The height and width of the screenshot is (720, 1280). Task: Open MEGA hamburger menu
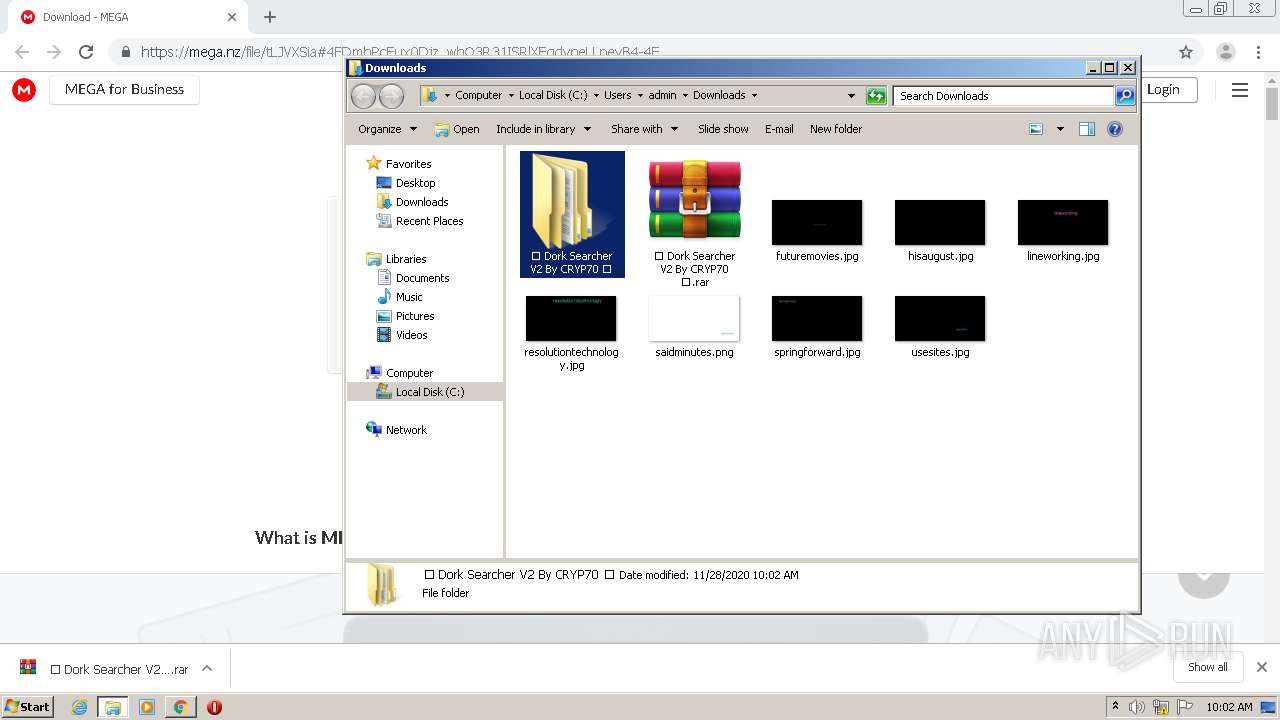click(x=1240, y=90)
